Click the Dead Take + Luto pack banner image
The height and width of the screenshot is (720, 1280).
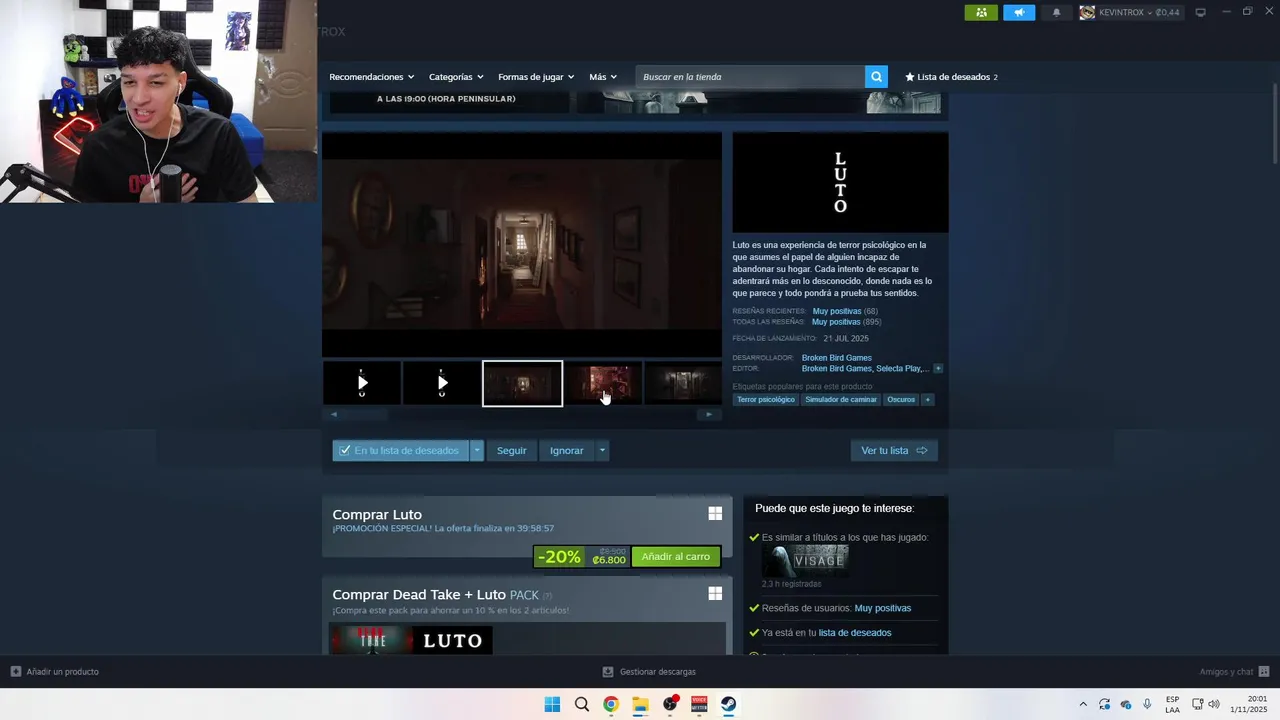point(411,640)
